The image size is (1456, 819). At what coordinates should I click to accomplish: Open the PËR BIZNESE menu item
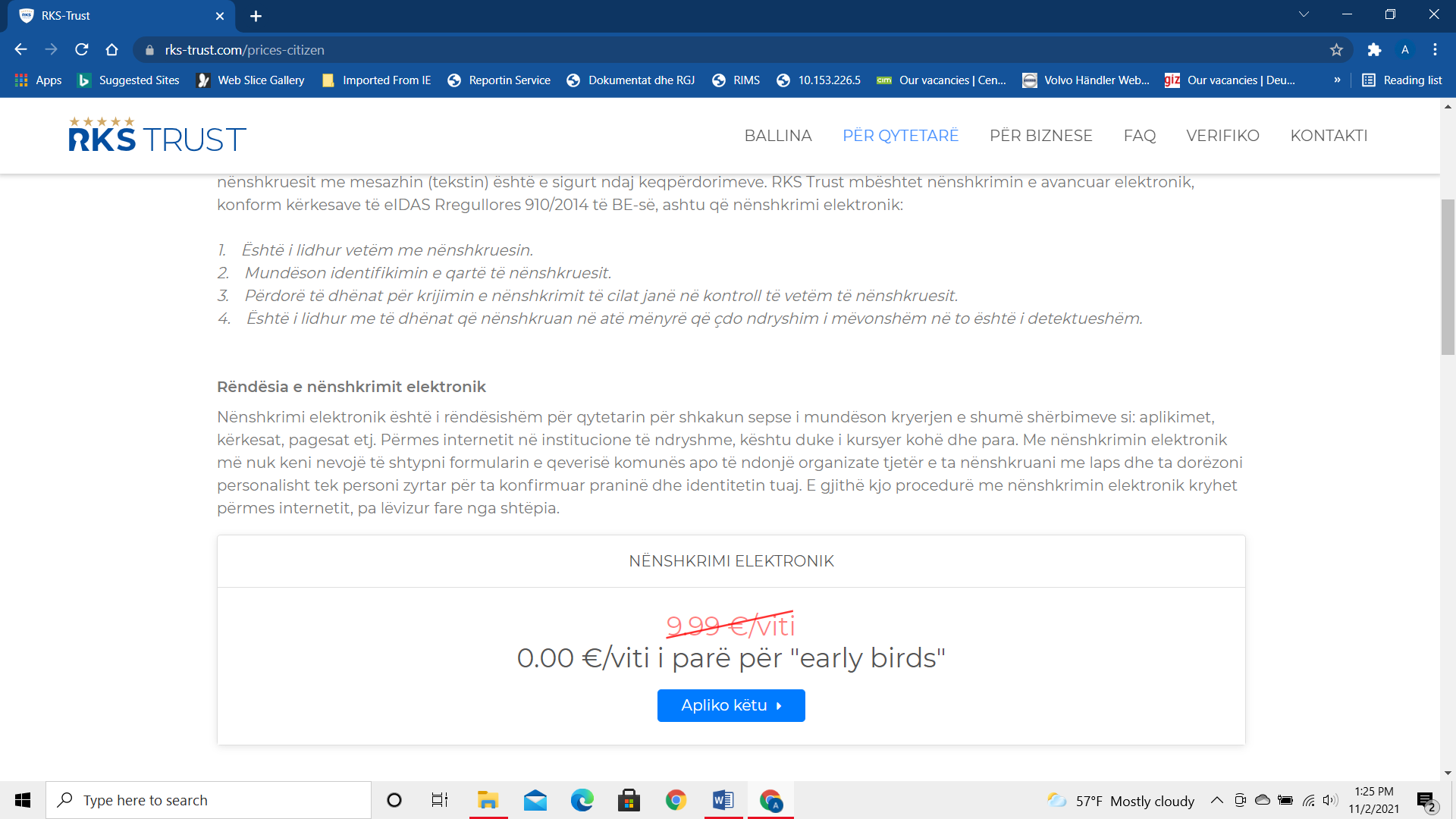1041,136
